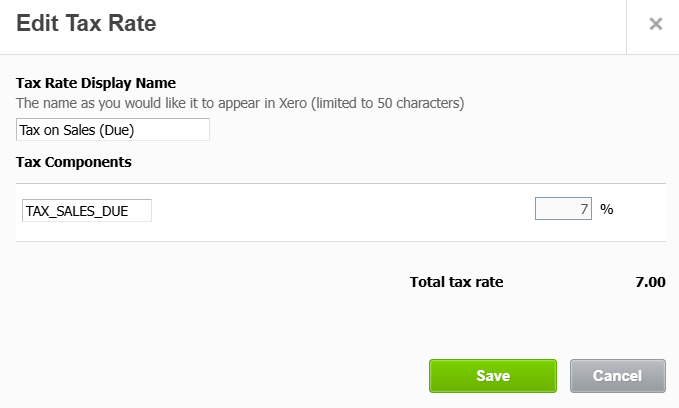Focus the TAX_SALES_DUE component name field
Screen dimensions: 679x408
[86, 210]
